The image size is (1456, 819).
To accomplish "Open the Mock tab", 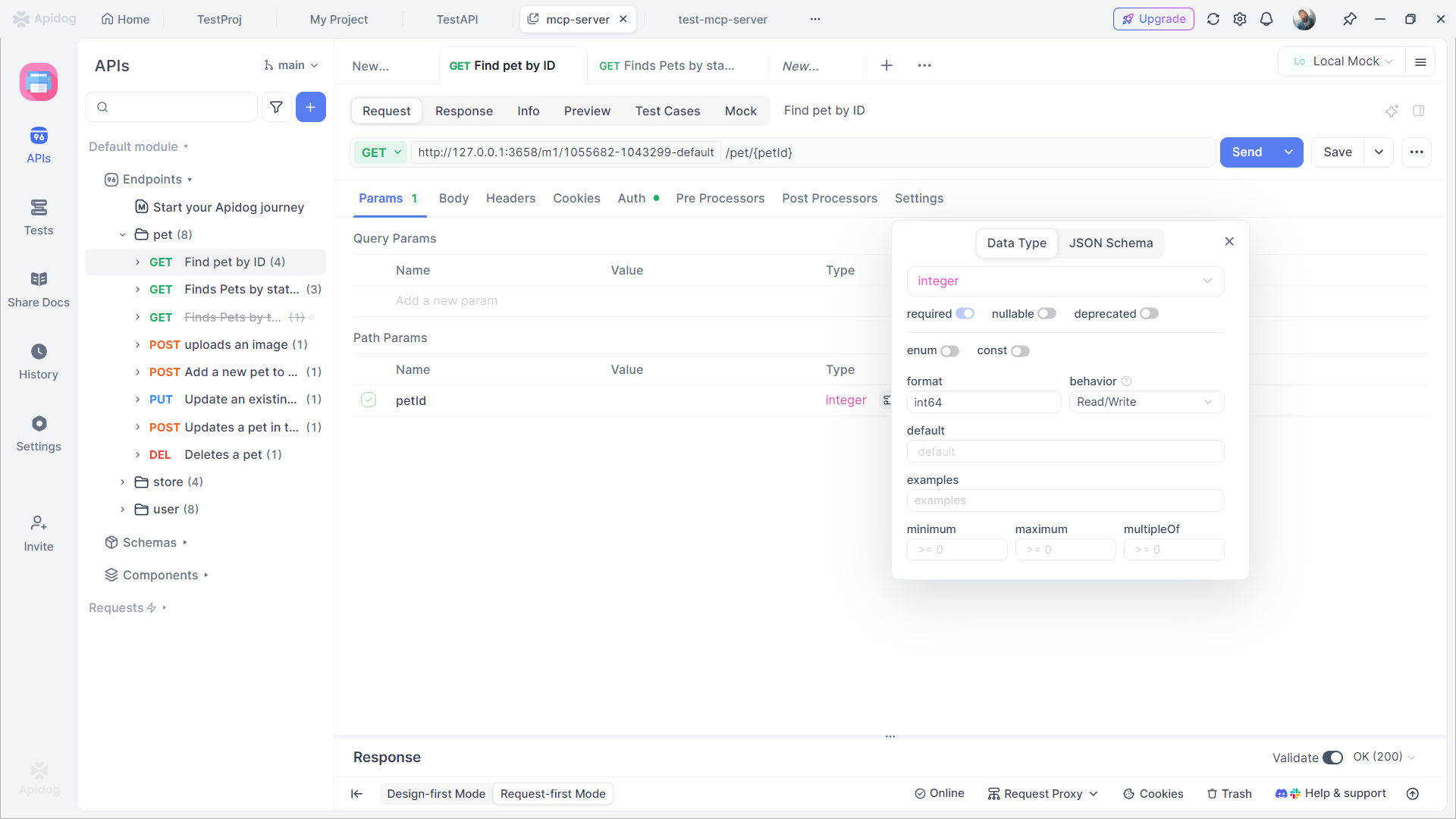I will tap(740, 111).
